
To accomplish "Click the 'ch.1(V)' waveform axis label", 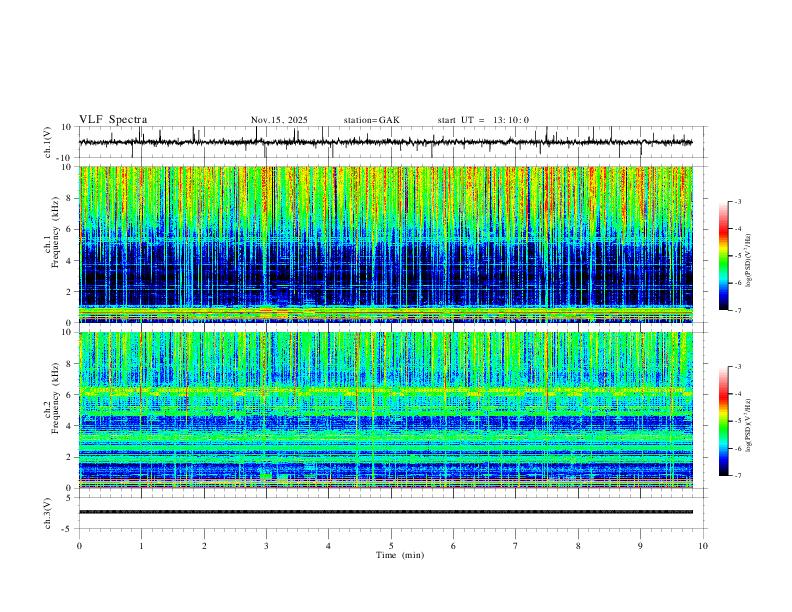I will point(48,142).
